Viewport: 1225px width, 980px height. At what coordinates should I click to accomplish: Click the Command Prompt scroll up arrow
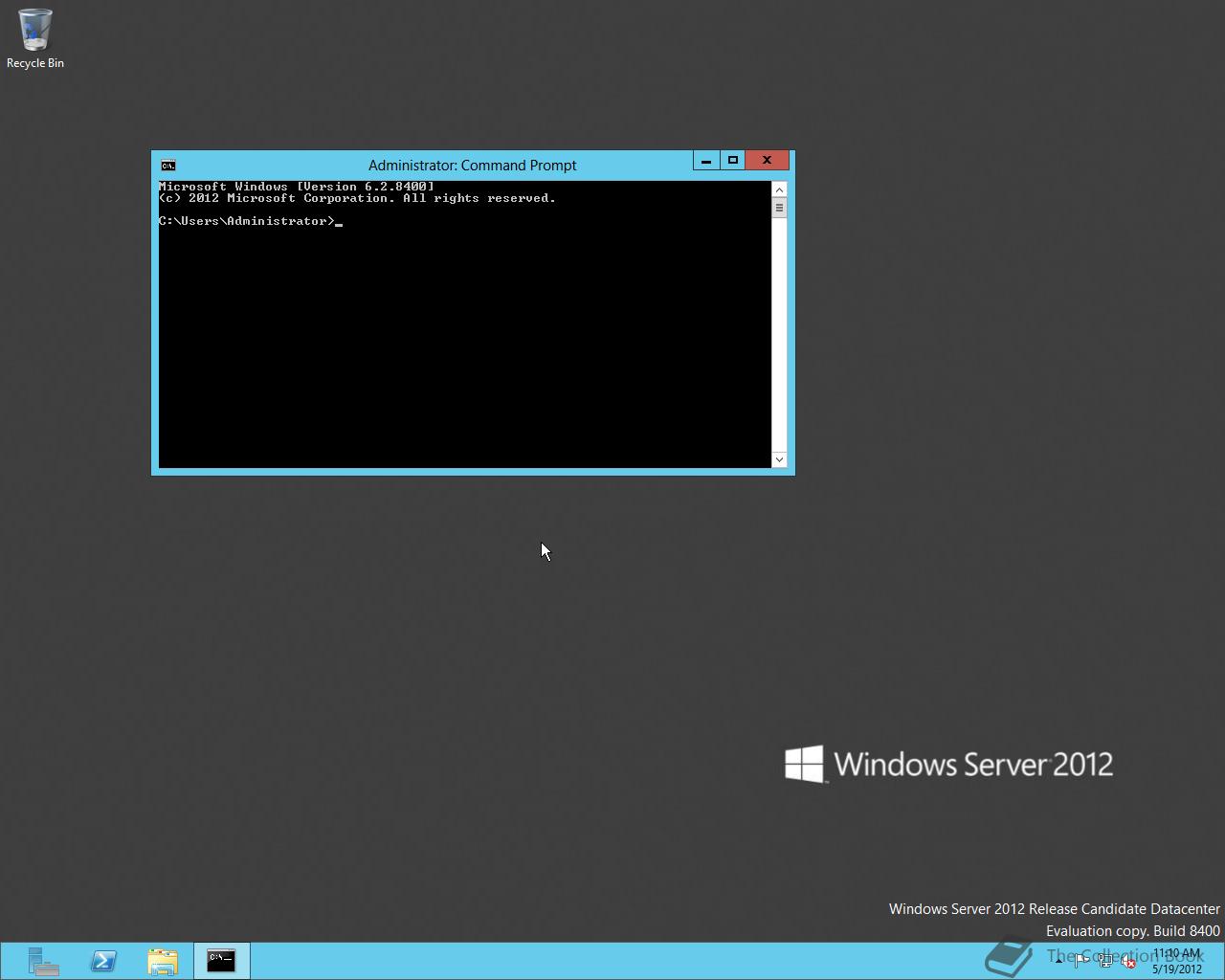[779, 189]
